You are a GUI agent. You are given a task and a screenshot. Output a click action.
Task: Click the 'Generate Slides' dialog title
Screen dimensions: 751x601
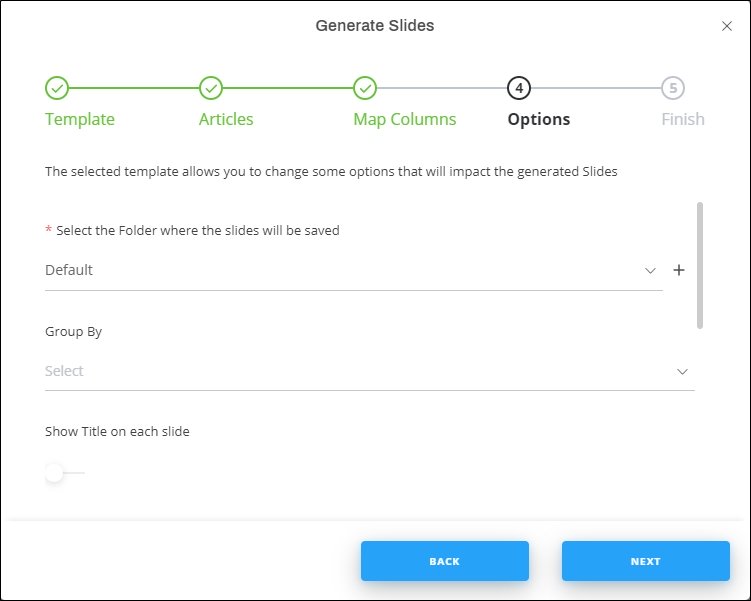coord(375,25)
